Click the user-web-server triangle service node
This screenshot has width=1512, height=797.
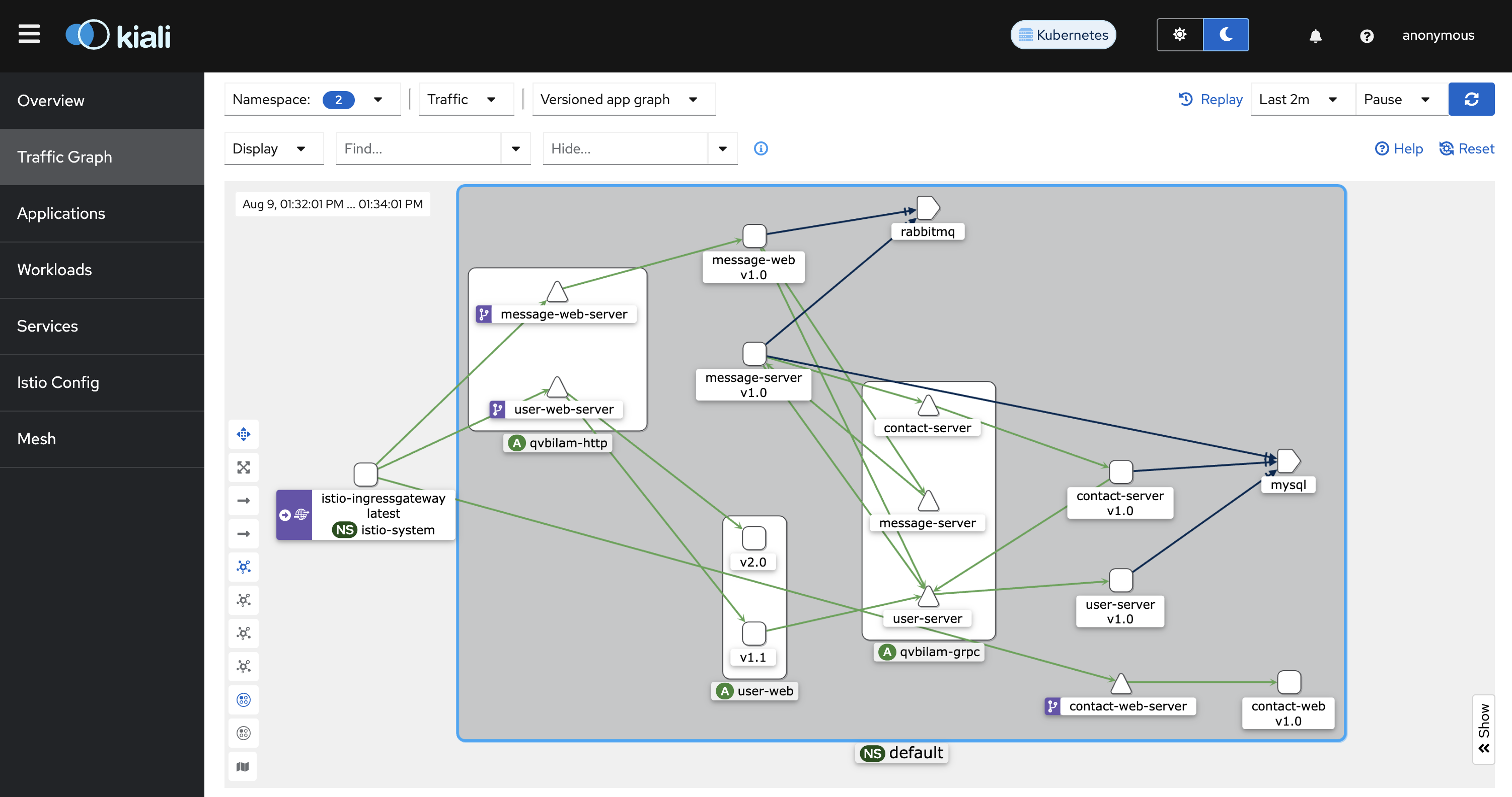557,387
